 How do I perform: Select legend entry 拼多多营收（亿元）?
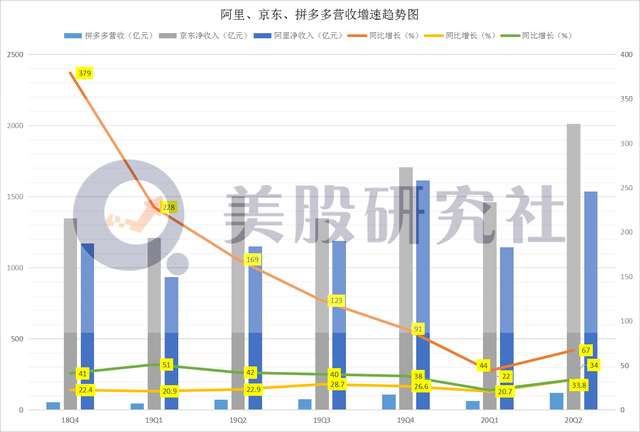(x=109, y=36)
